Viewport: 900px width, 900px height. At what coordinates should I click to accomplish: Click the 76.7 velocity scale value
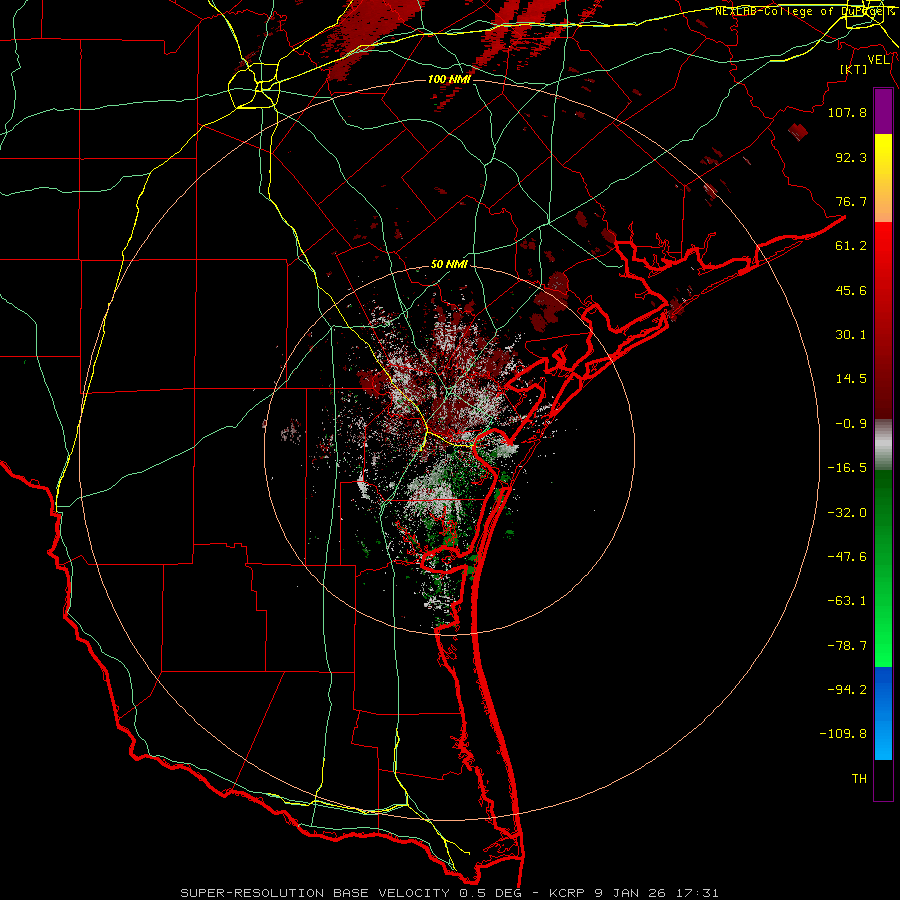click(x=851, y=201)
